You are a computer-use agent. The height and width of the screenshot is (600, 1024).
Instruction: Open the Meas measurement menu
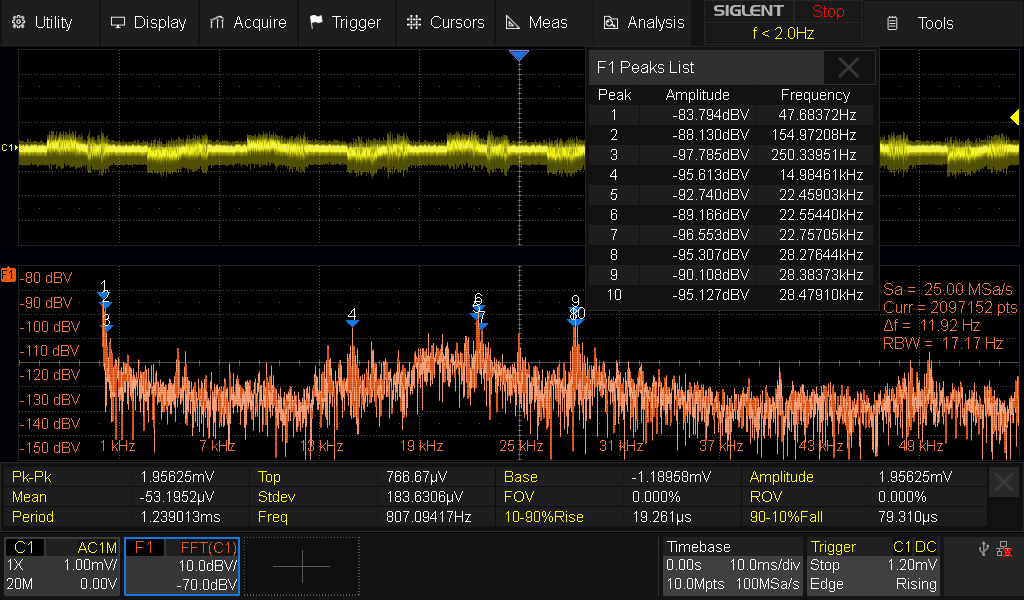tap(536, 22)
